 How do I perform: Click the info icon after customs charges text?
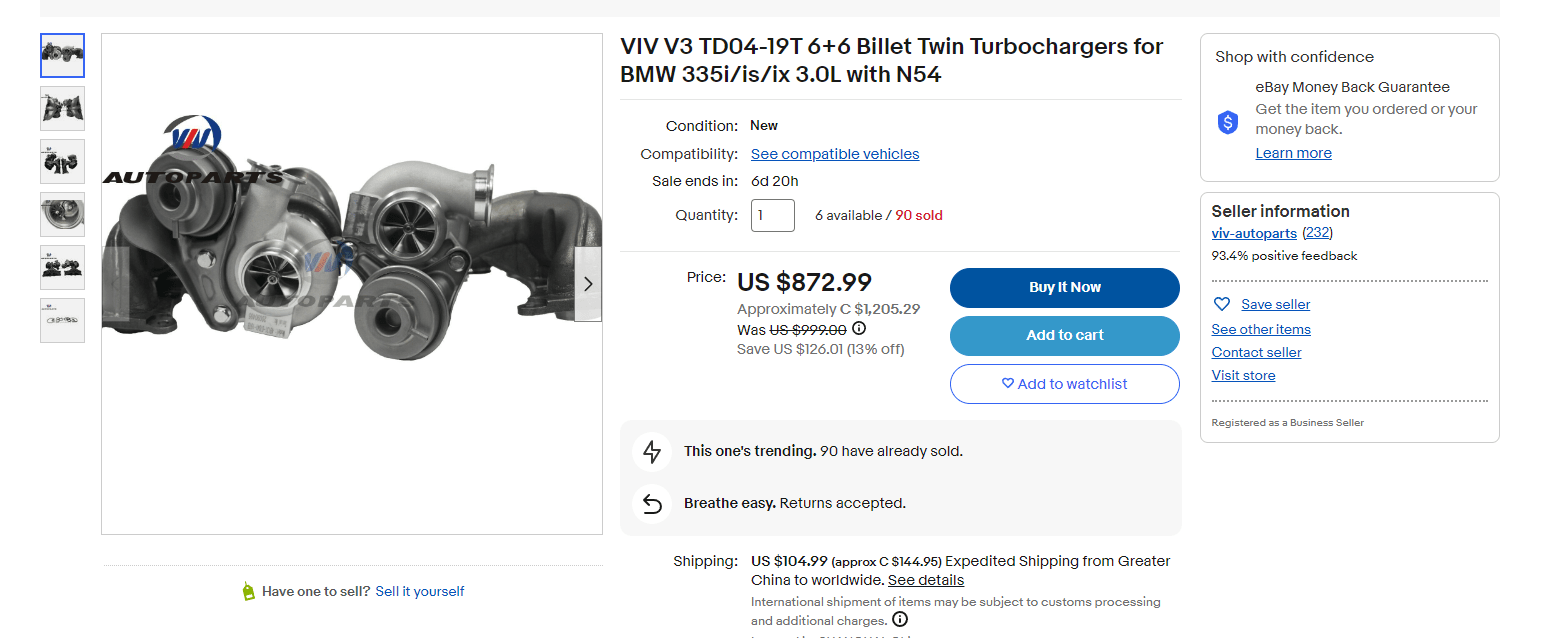[x=899, y=620]
